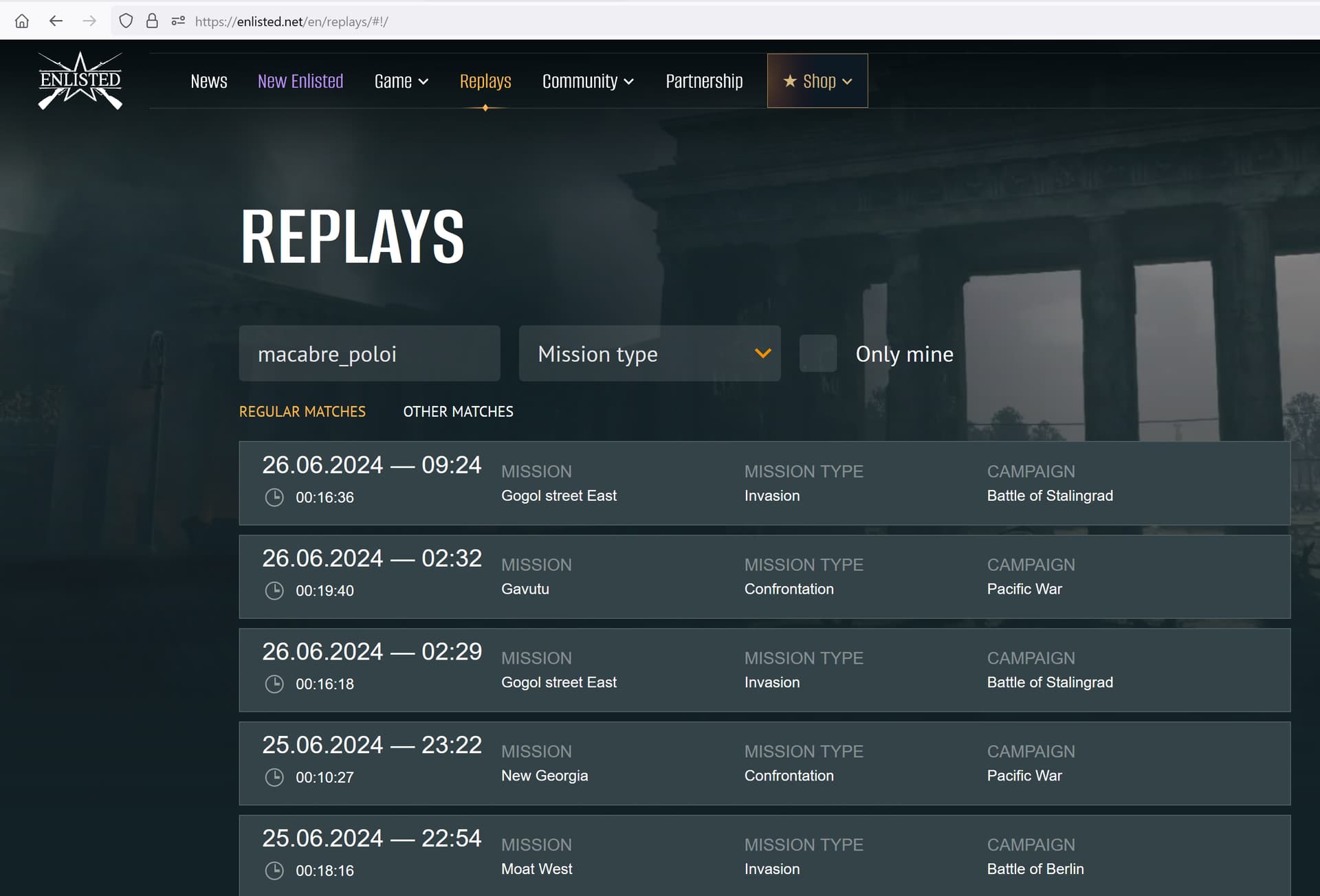
Task: Expand the Community menu chevron
Action: [x=628, y=81]
